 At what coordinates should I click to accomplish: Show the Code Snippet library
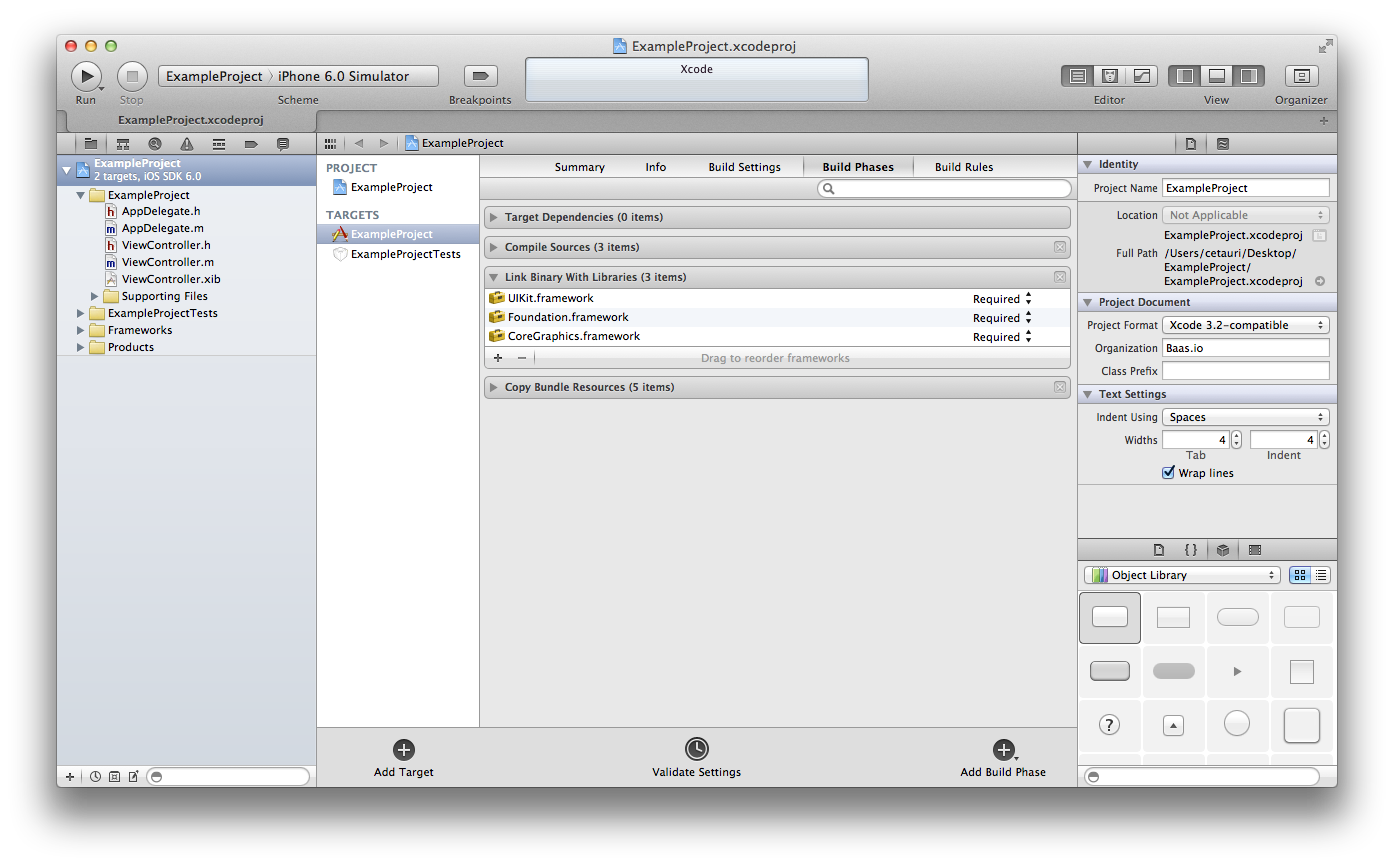tap(1191, 550)
